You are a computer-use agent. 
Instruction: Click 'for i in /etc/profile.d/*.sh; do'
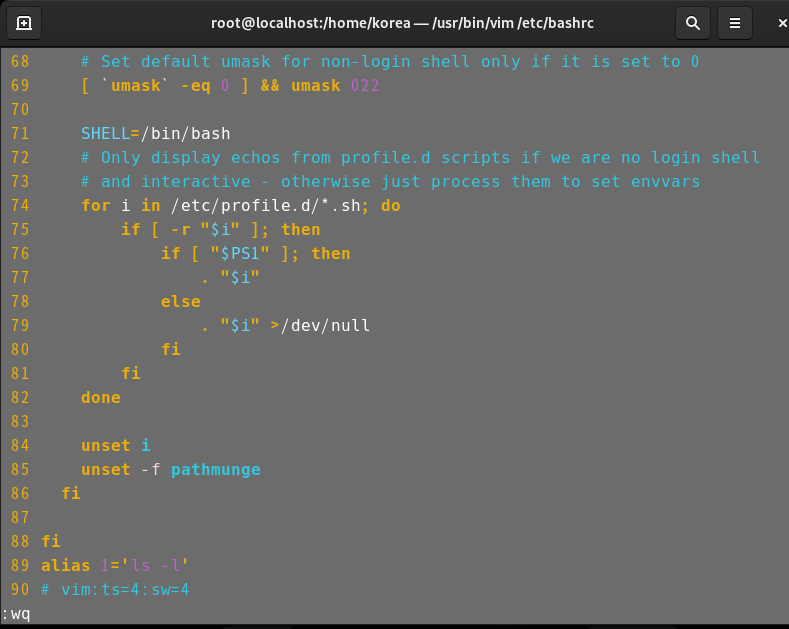pos(241,205)
